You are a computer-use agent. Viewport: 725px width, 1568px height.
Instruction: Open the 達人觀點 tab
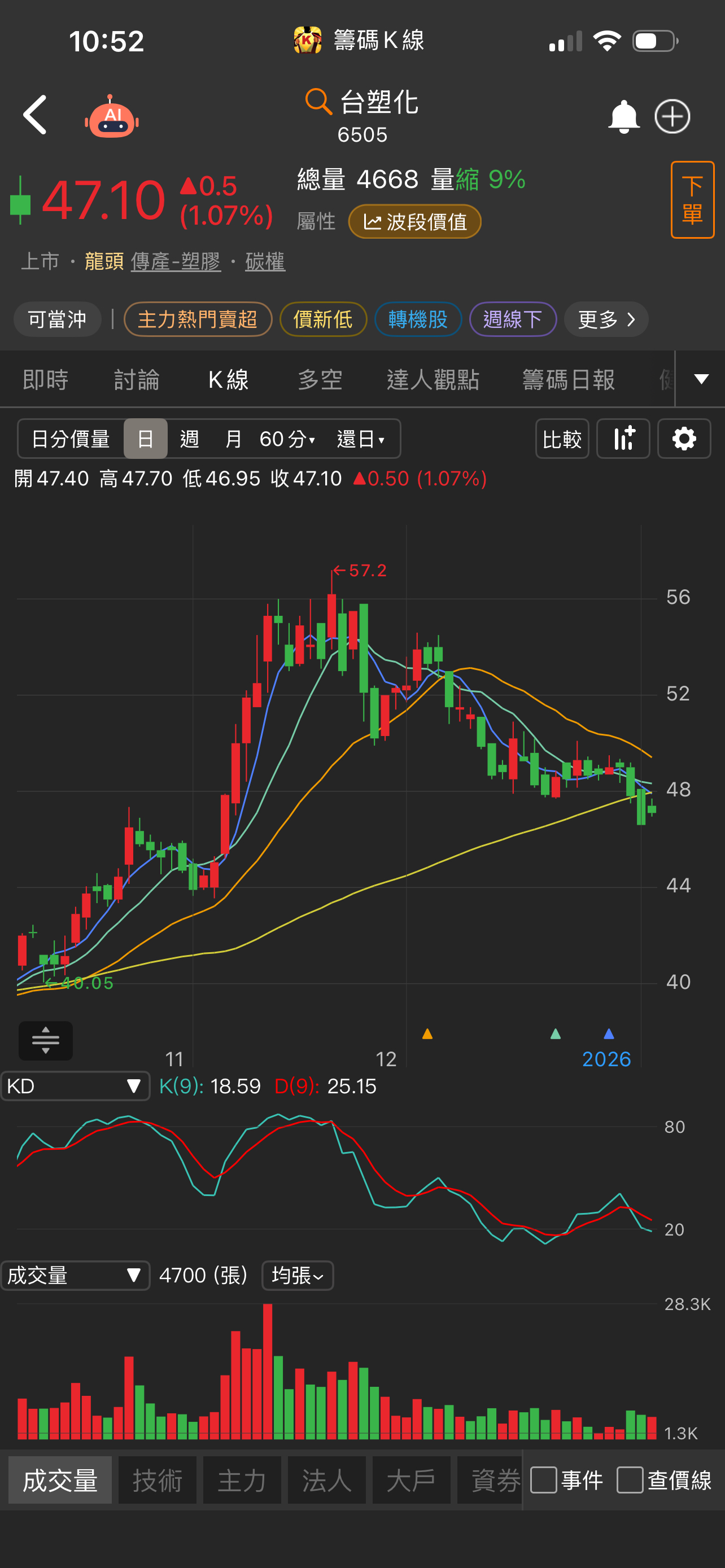tap(434, 380)
